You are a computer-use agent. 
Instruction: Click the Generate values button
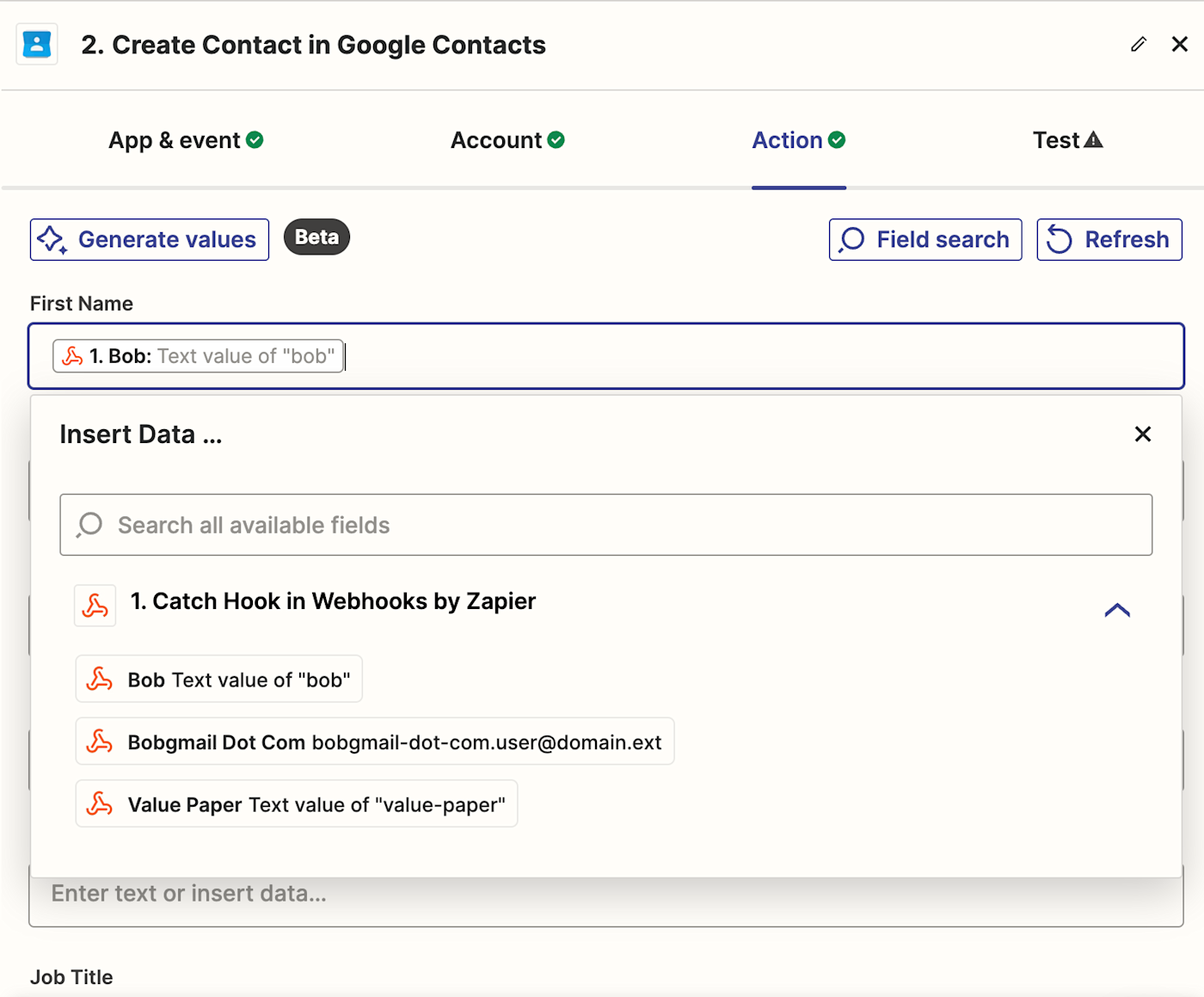(150, 239)
